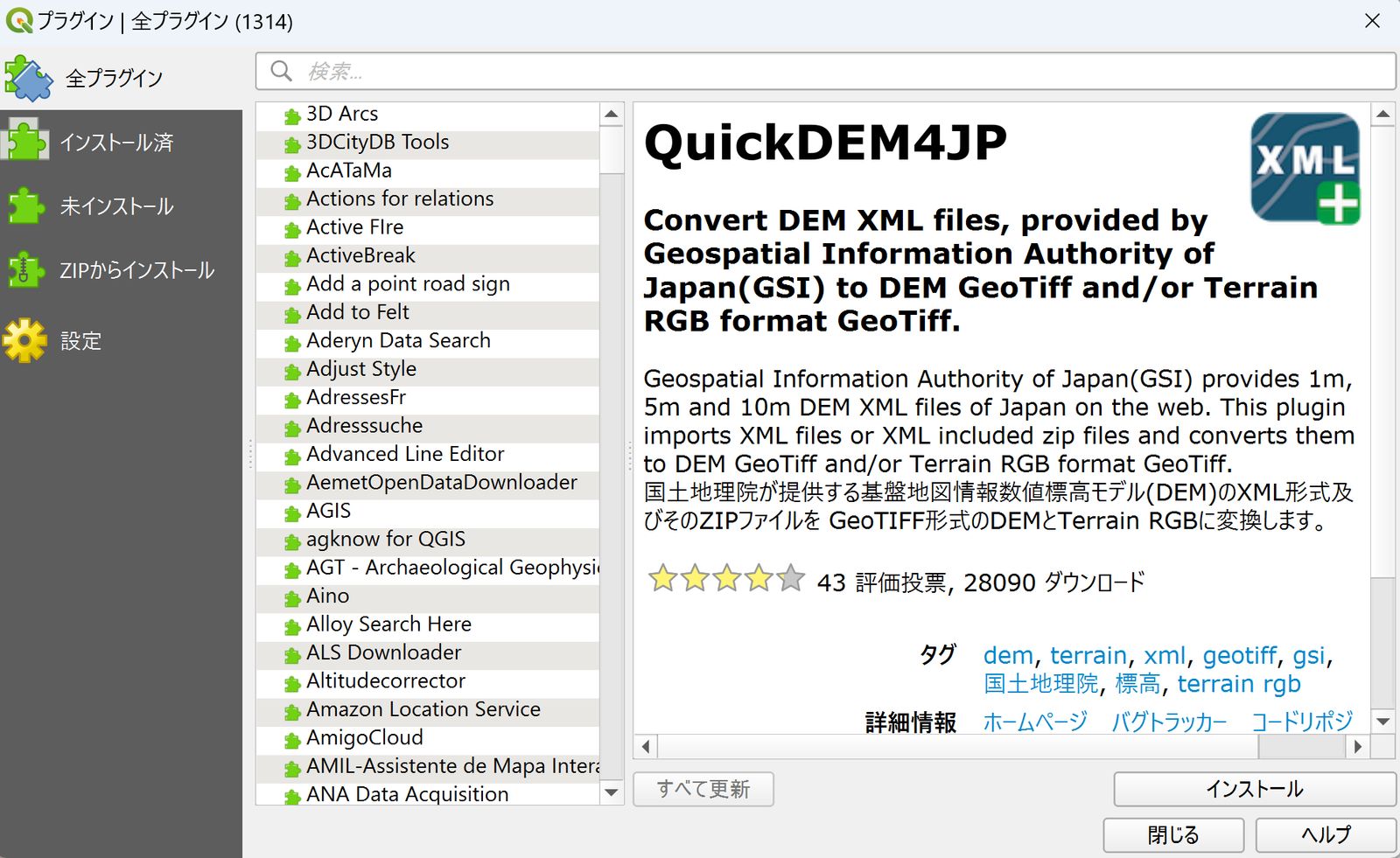The width and height of the screenshot is (1400, 858).
Task: Click the gear icon beside 設定
Action: click(25, 340)
